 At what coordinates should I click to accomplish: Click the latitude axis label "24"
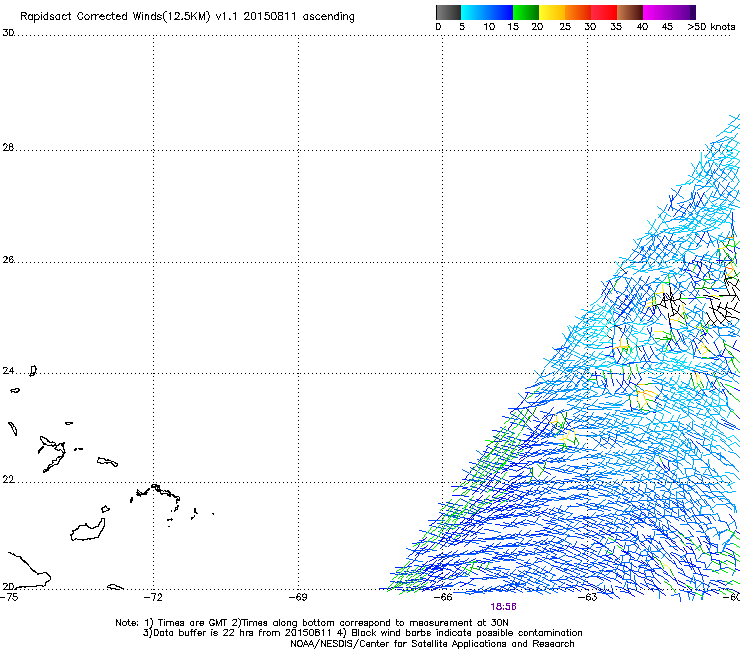(8, 371)
